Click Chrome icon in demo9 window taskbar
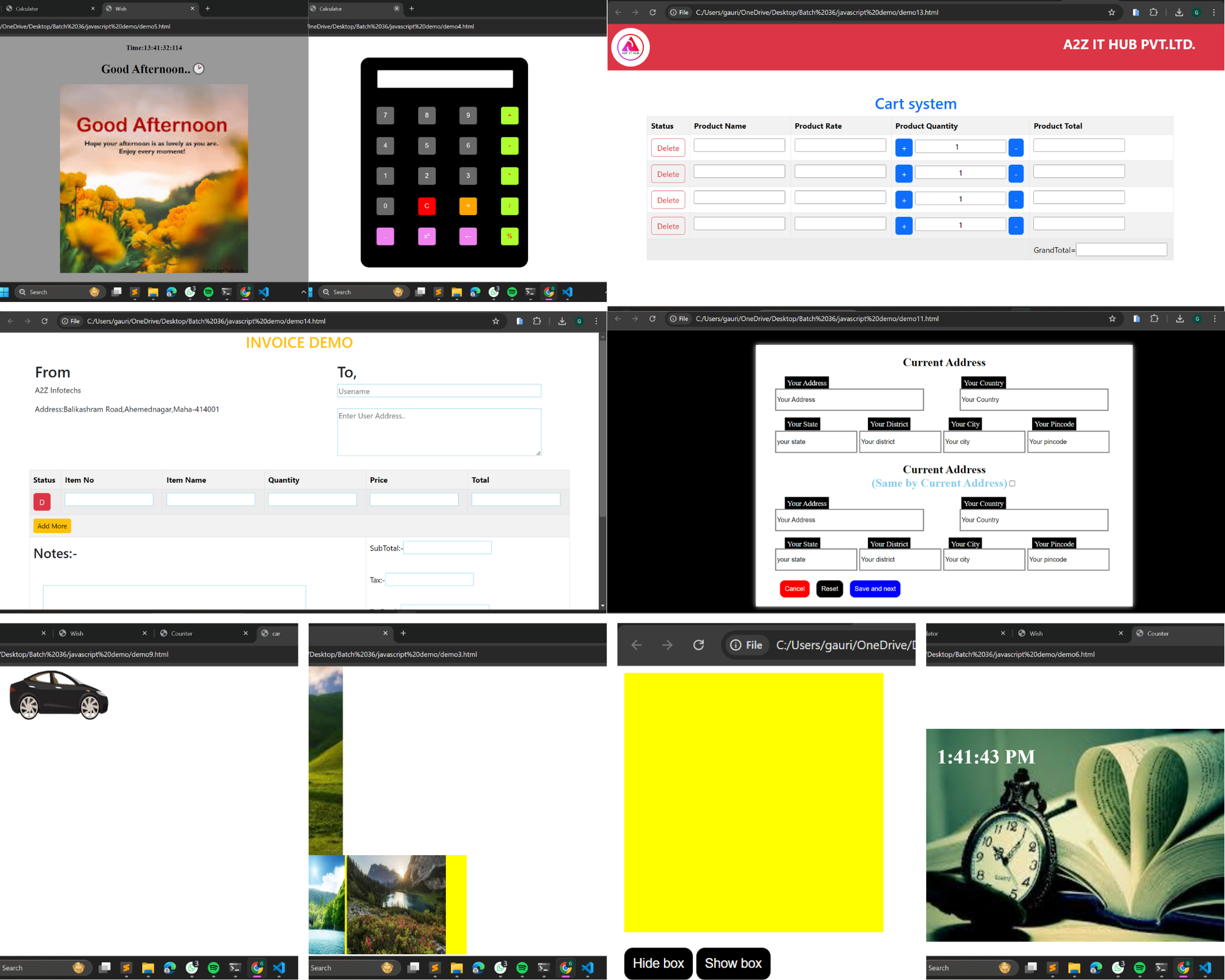This screenshot has height=980, width=1225. (257, 968)
